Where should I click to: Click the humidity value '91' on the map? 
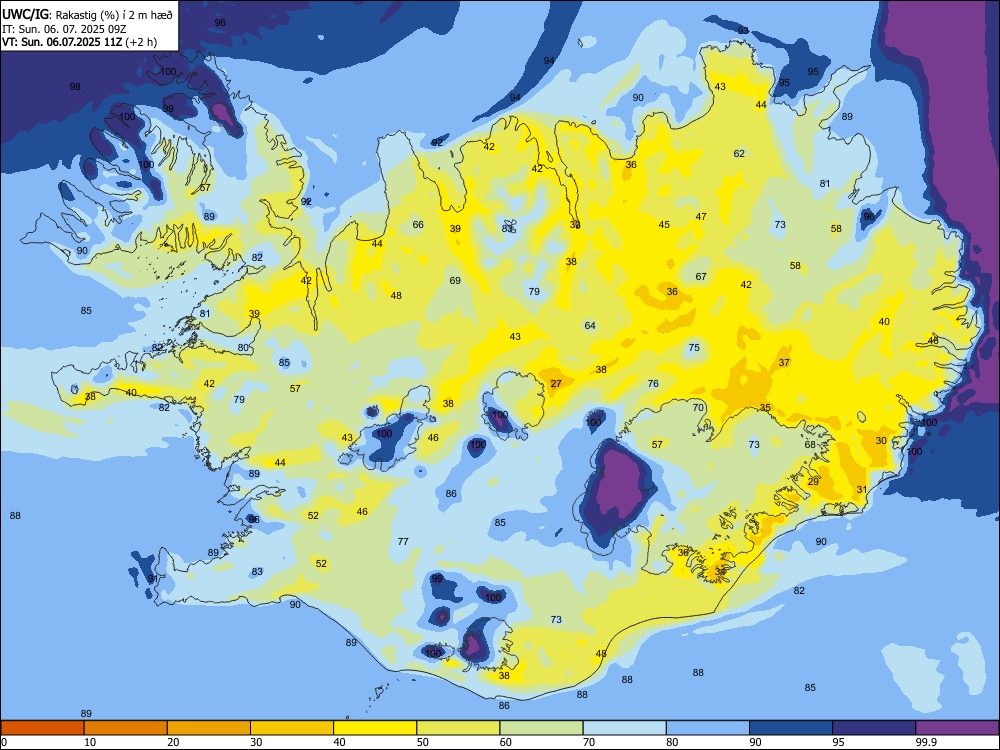point(153,579)
